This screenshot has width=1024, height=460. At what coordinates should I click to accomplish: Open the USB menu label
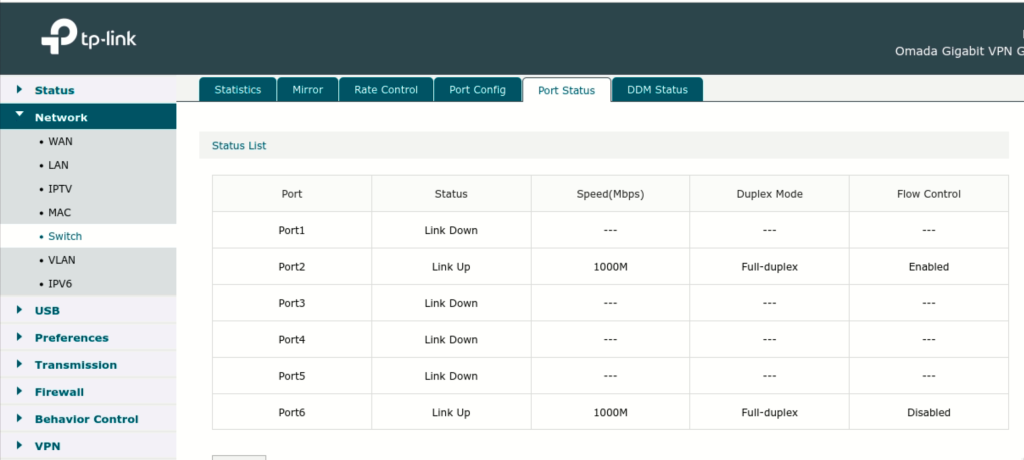[x=47, y=310]
